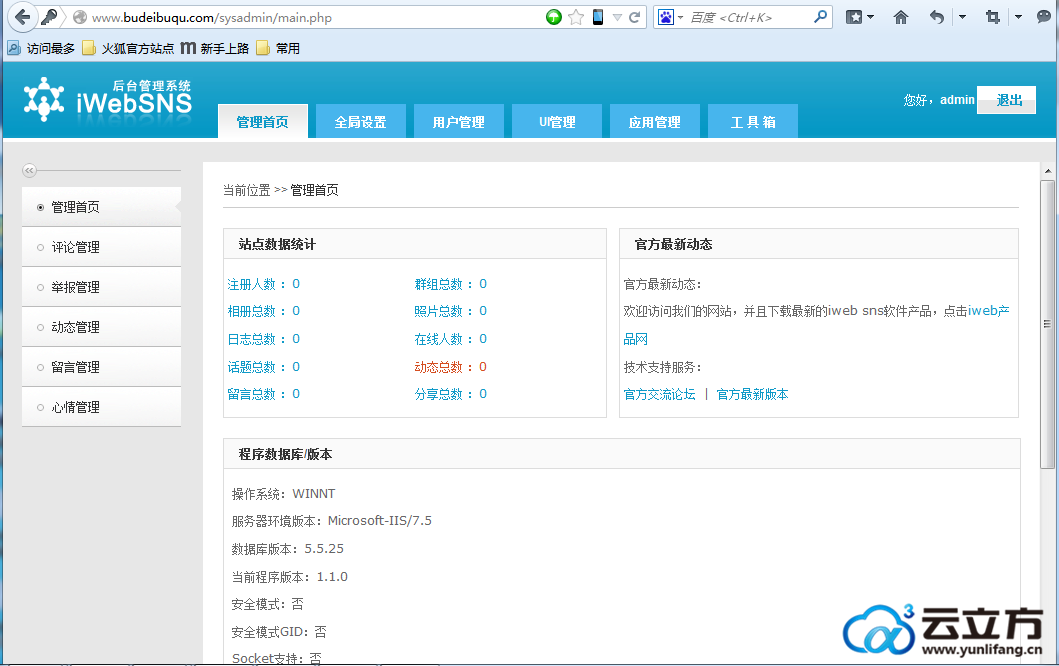Screen dimensions: 1059x666
Task: Click the magnifier search icon
Action: pyautogui.click(x=820, y=17)
